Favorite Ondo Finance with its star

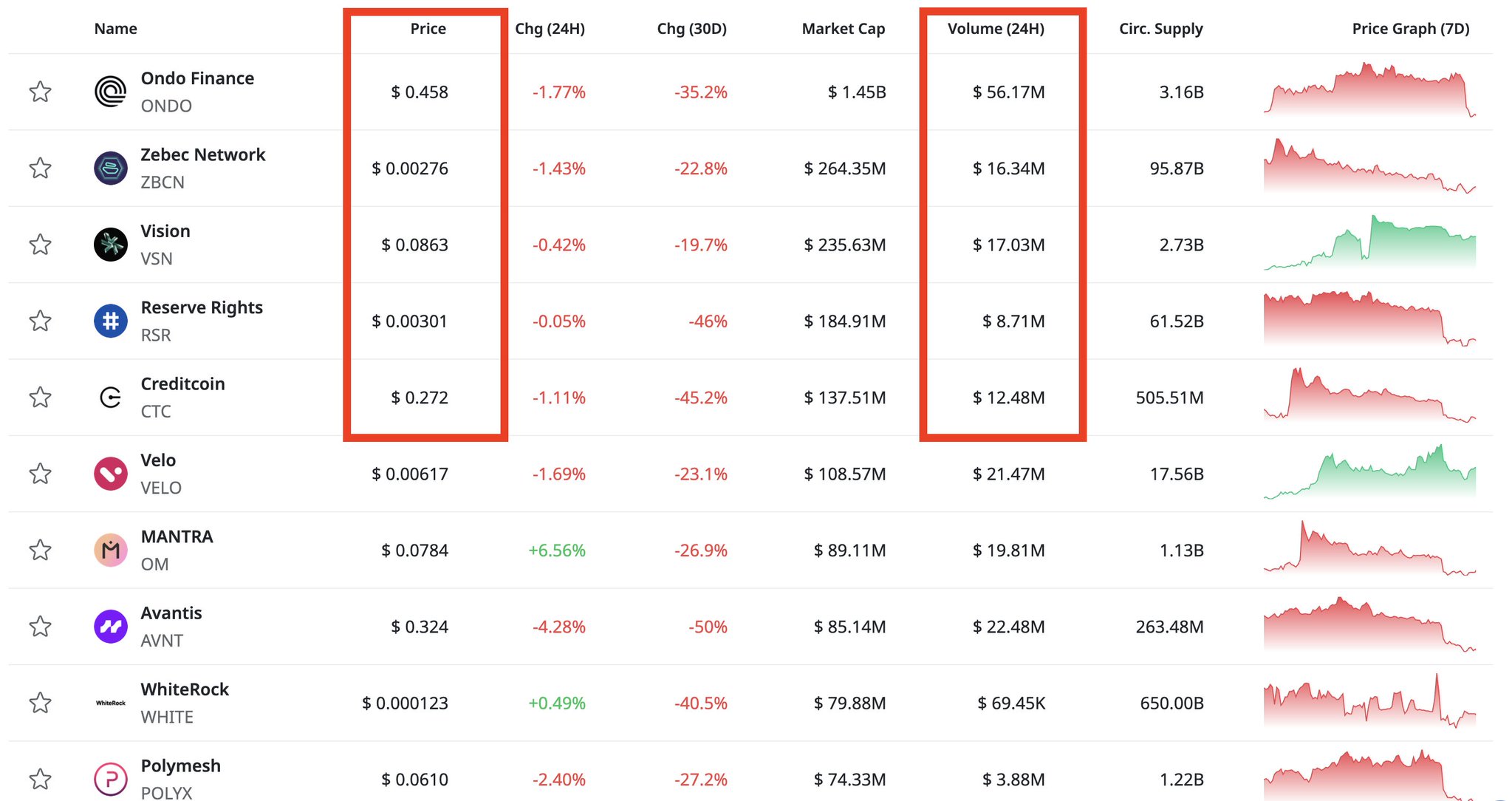point(40,92)
